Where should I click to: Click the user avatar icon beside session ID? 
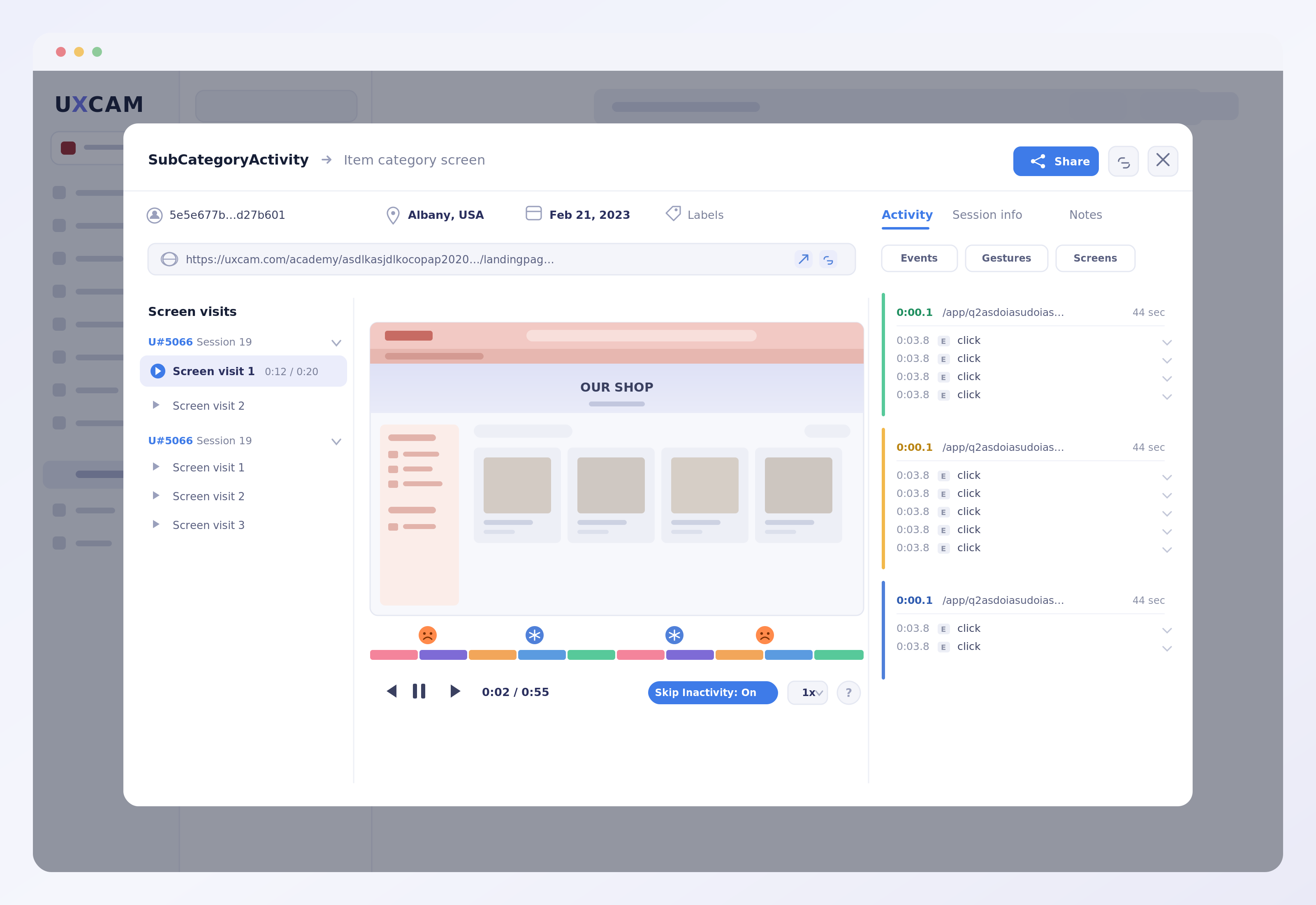coord(155,215)
